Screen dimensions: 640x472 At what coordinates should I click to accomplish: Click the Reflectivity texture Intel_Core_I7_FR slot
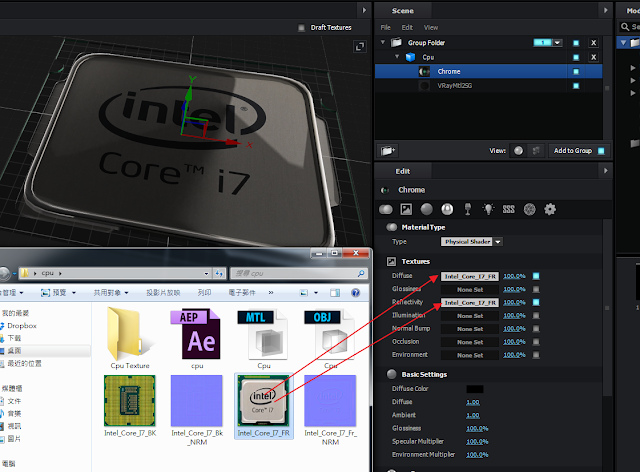(x=470, y=303)
